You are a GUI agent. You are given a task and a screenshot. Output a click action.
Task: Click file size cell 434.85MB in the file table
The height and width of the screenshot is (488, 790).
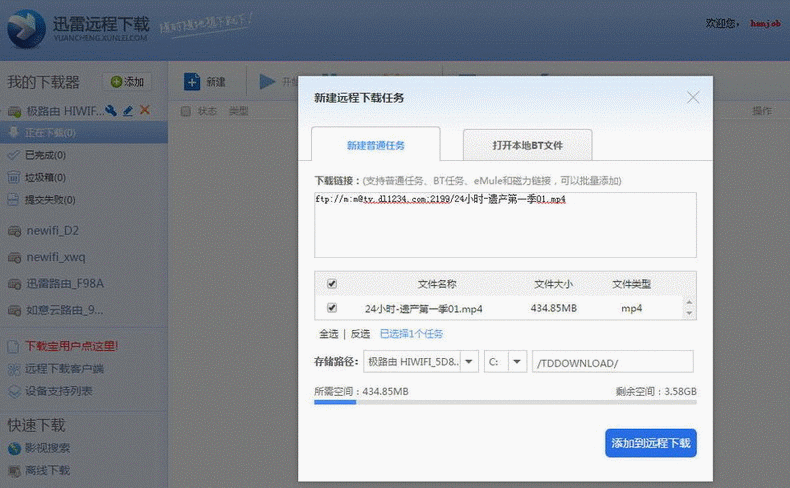[x=553, y=308]
